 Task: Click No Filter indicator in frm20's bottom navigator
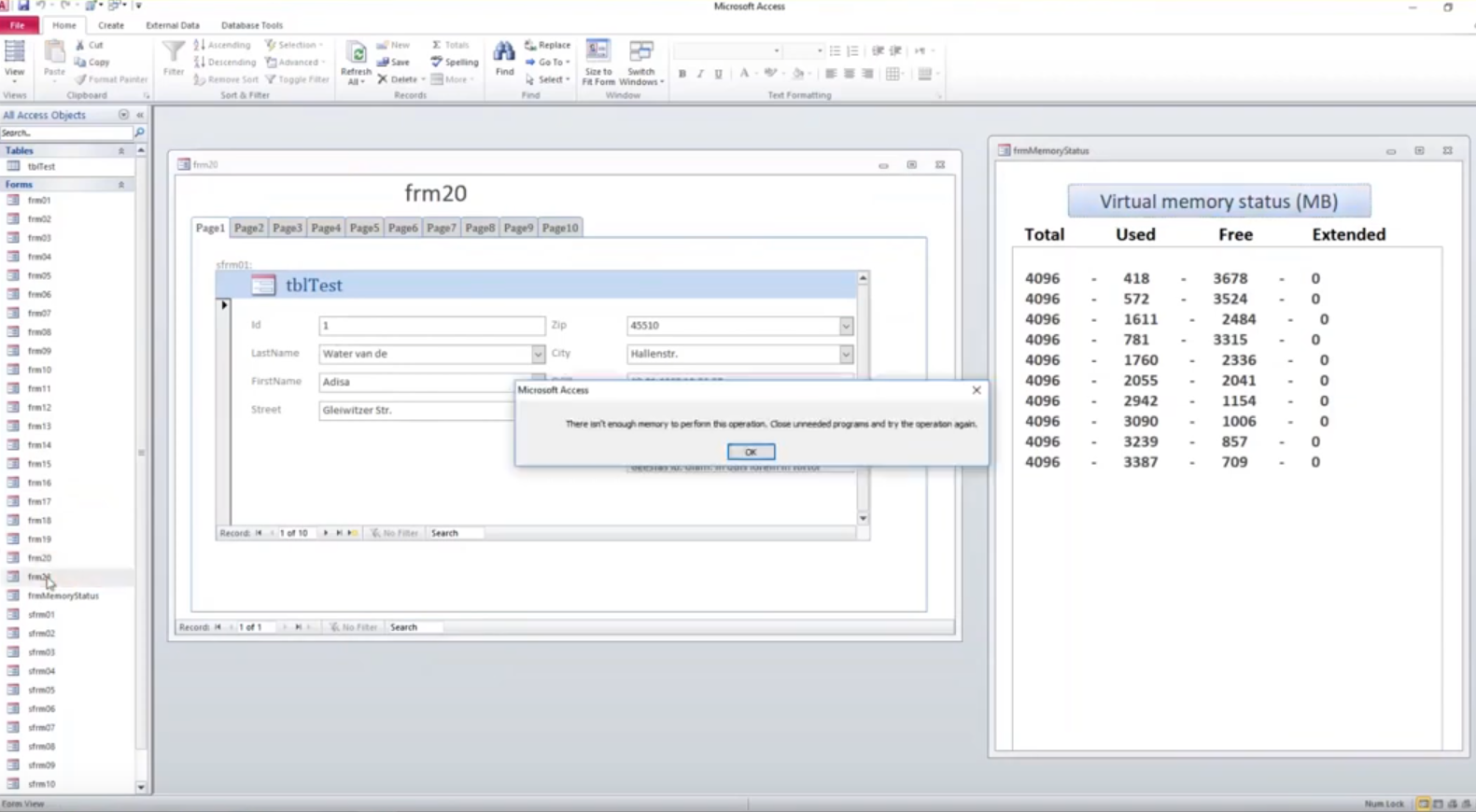pyautogui.click(x=353, y=627)
